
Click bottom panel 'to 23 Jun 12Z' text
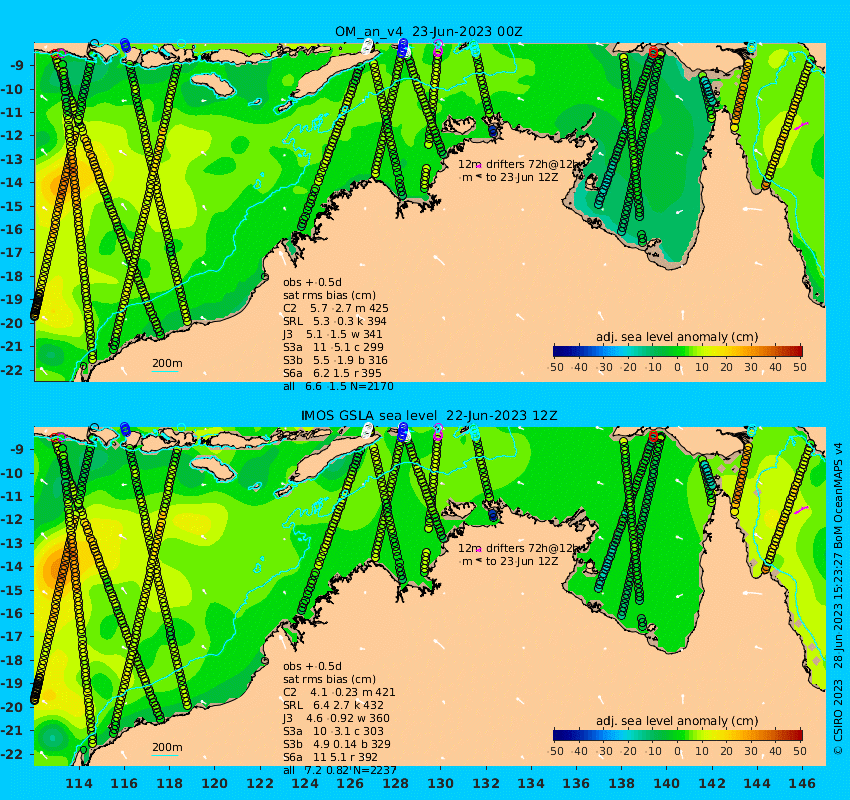pyautogui.click(x=521, y=562)
